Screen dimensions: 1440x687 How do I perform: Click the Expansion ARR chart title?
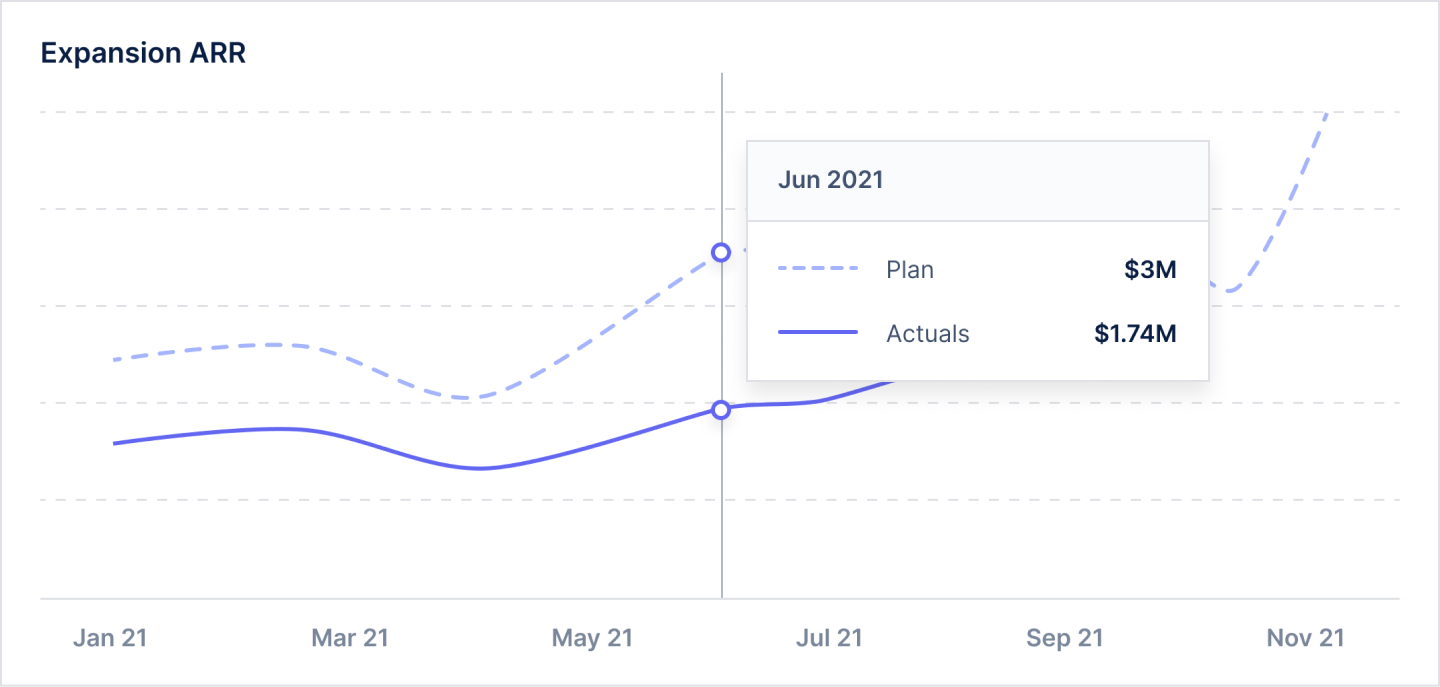[x=143, y=53]
